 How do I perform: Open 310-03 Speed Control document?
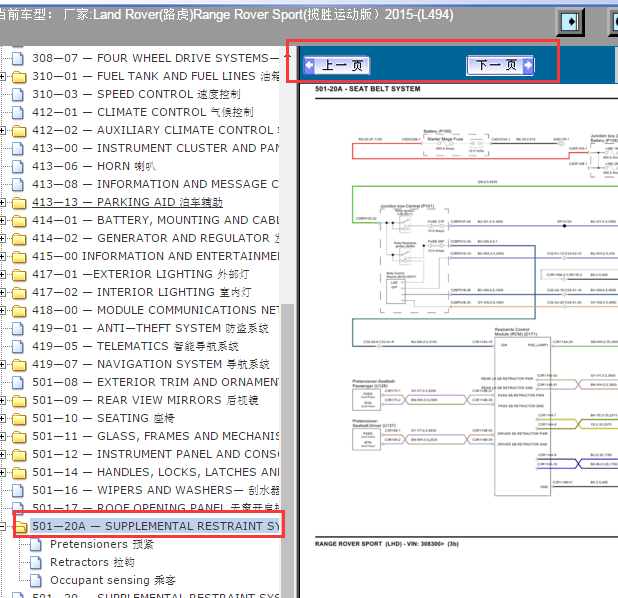click(x=136, y=94)
